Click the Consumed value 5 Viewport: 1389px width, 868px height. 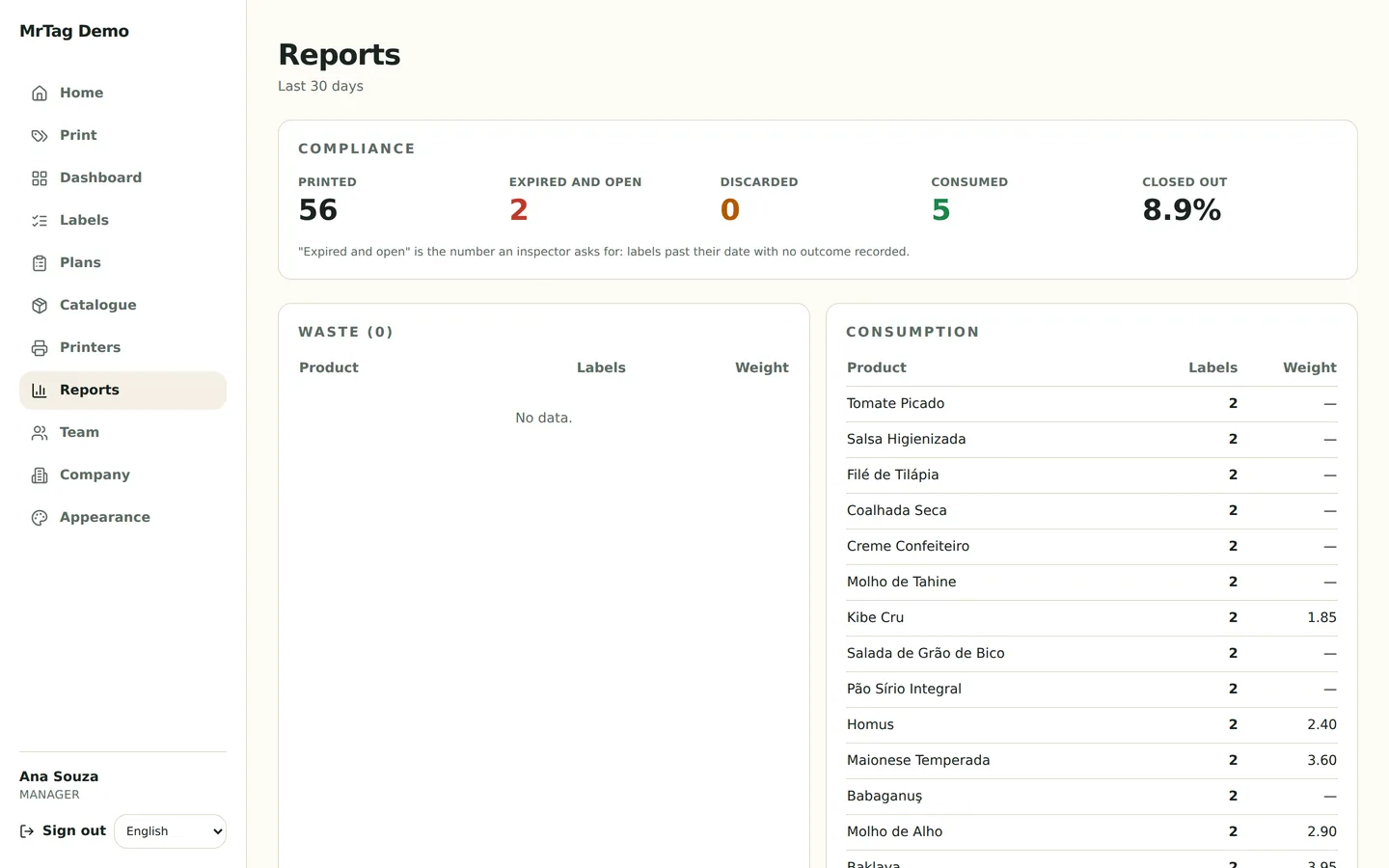(x=941, y=209)
